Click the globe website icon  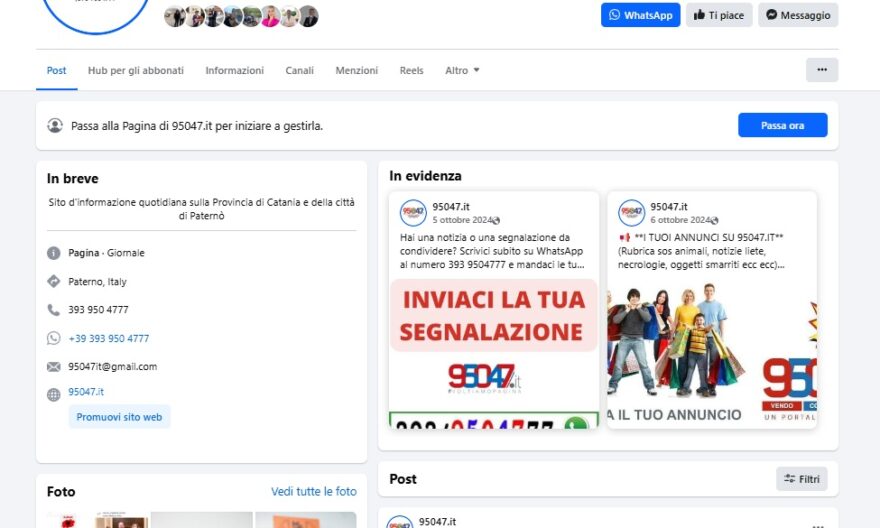tap(53, 394)
